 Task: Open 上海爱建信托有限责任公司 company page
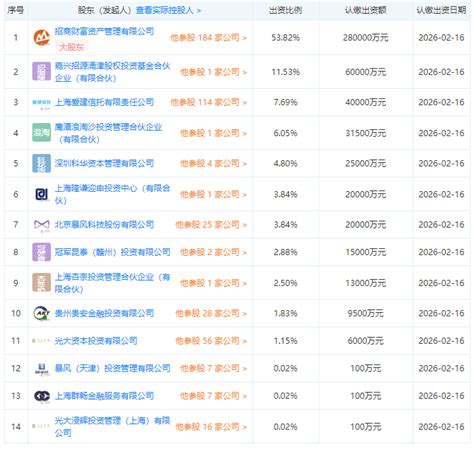104,102
